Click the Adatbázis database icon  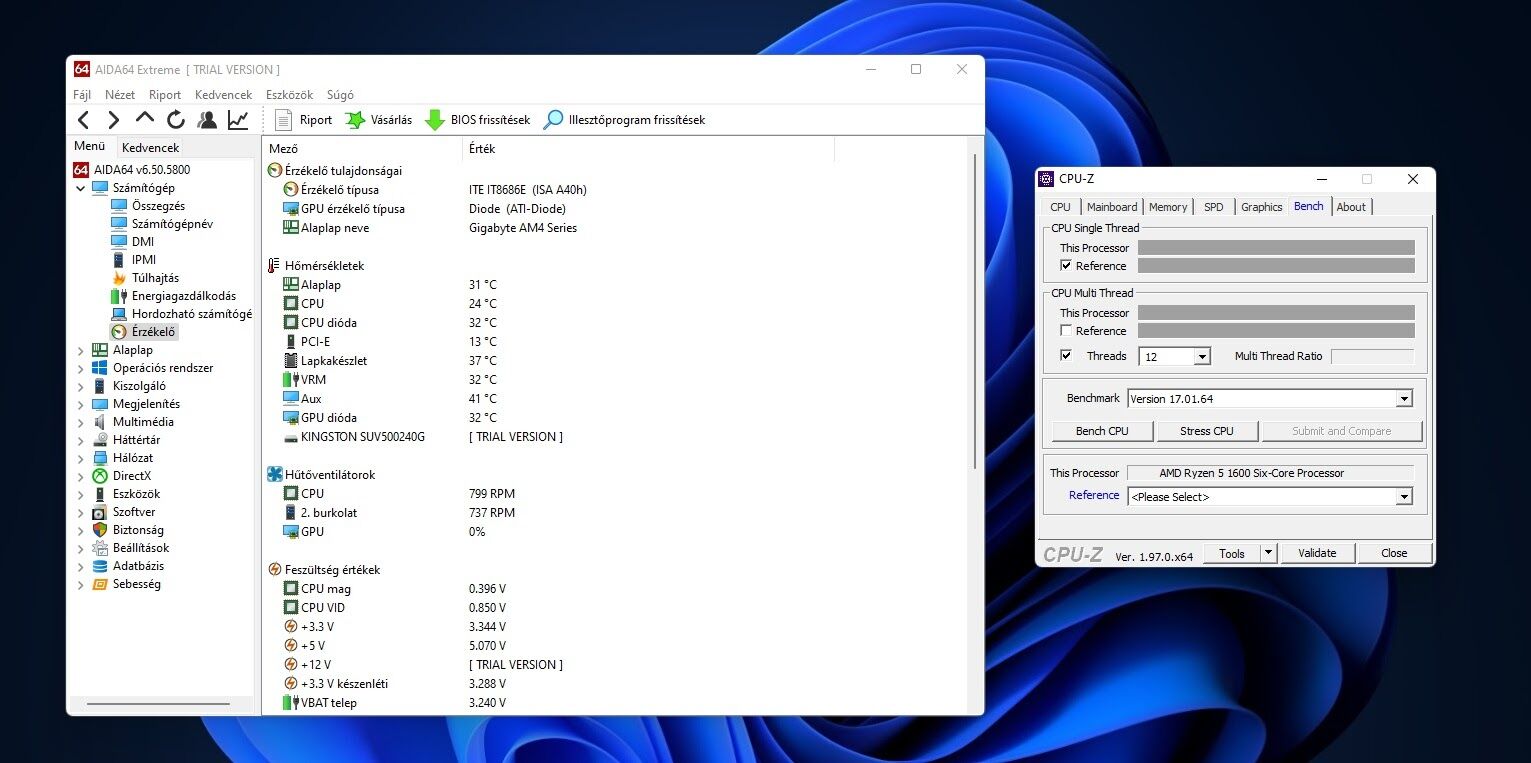point(100,566)
